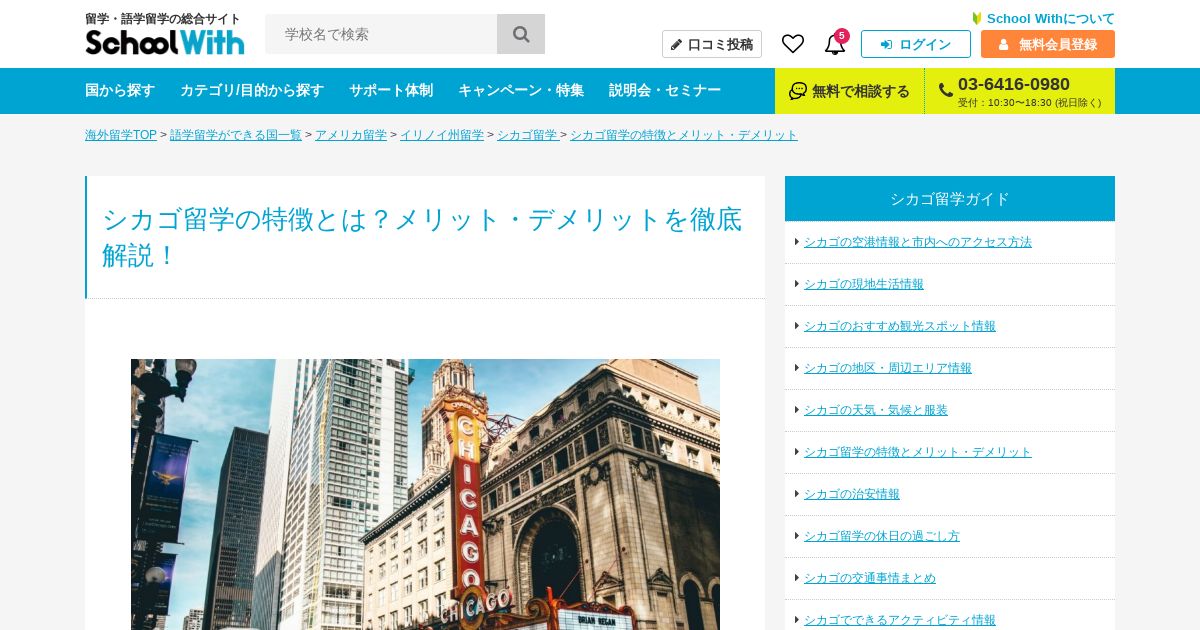This screenshot has width=1200, height=630.
Task: Open シカゴの治安情報 link
Action: click(852, 494)
